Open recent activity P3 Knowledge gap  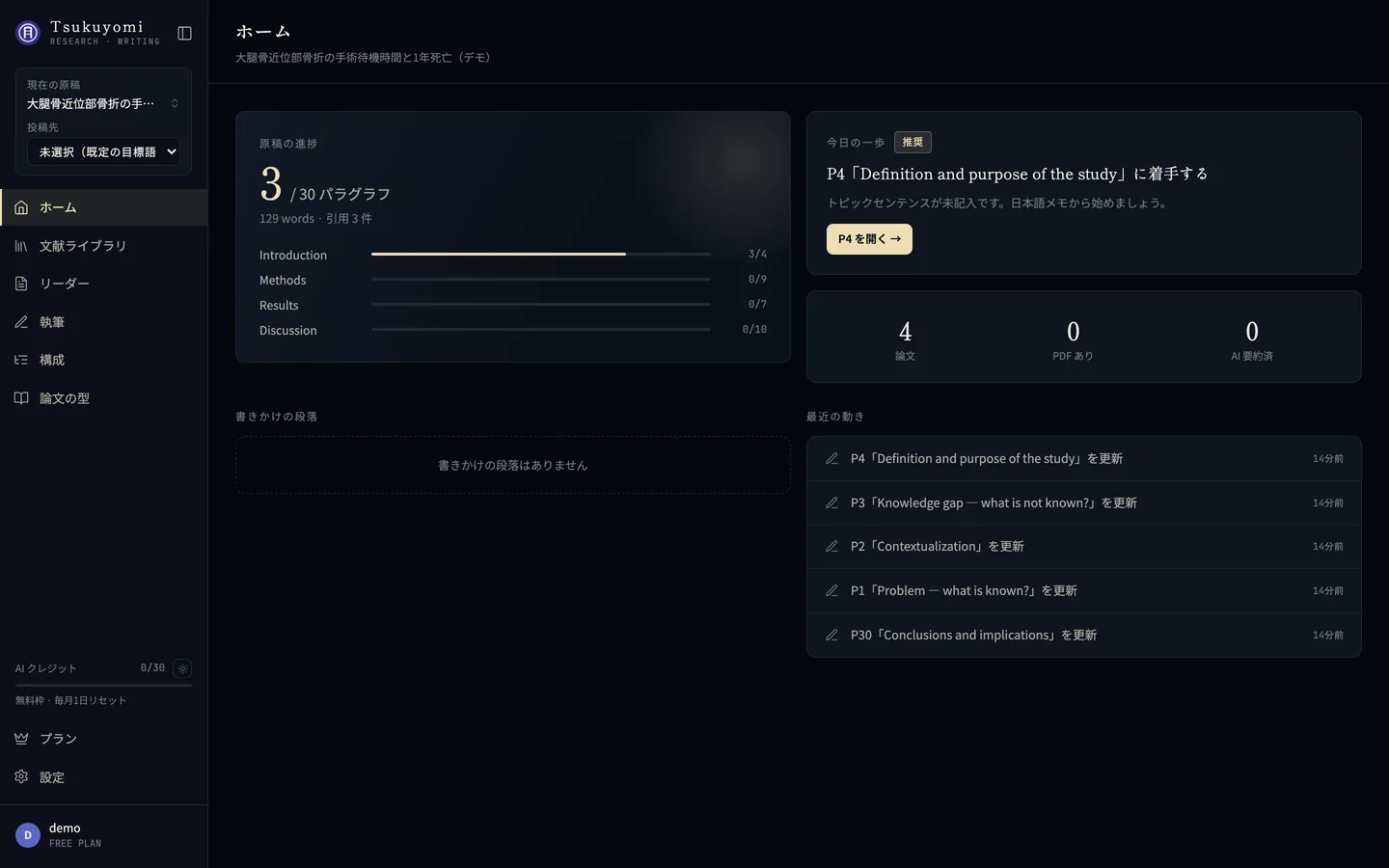coord(1084,503)
